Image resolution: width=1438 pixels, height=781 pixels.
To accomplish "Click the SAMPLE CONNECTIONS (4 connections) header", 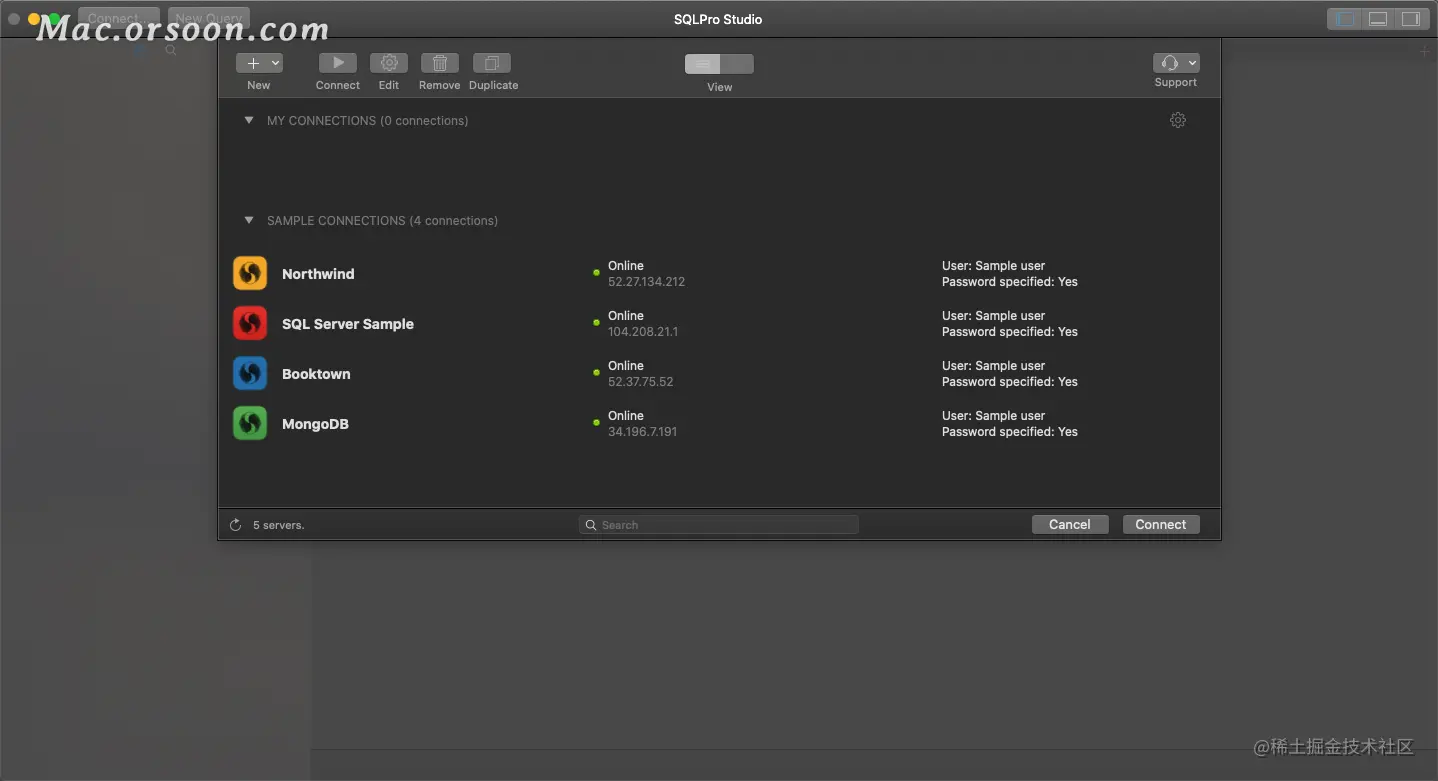I will pyautogui.click(x=382, y=221).
